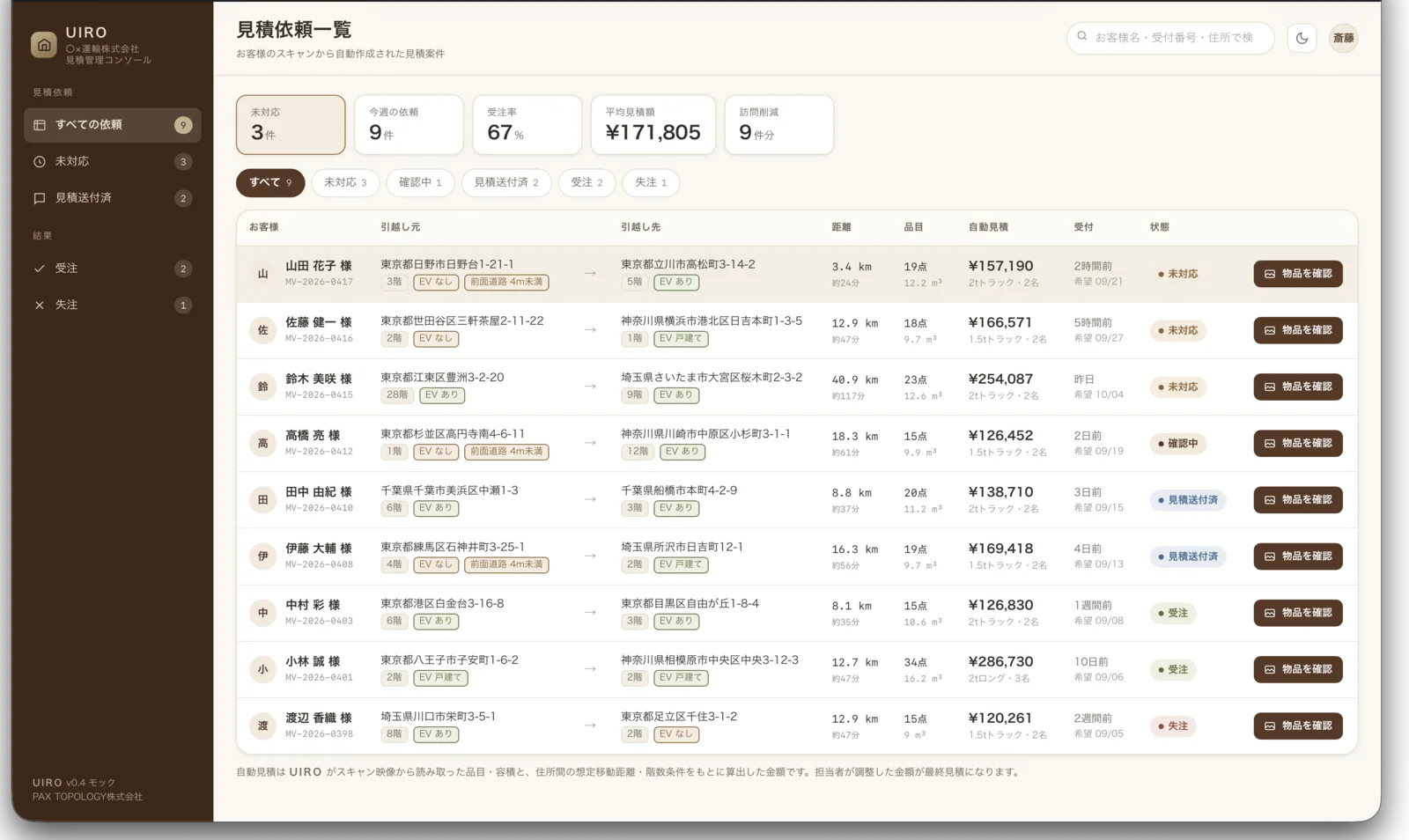Click the 訪問削減 stat card
This screenshot has width=1409, height=840.
(x=779, y=125)
